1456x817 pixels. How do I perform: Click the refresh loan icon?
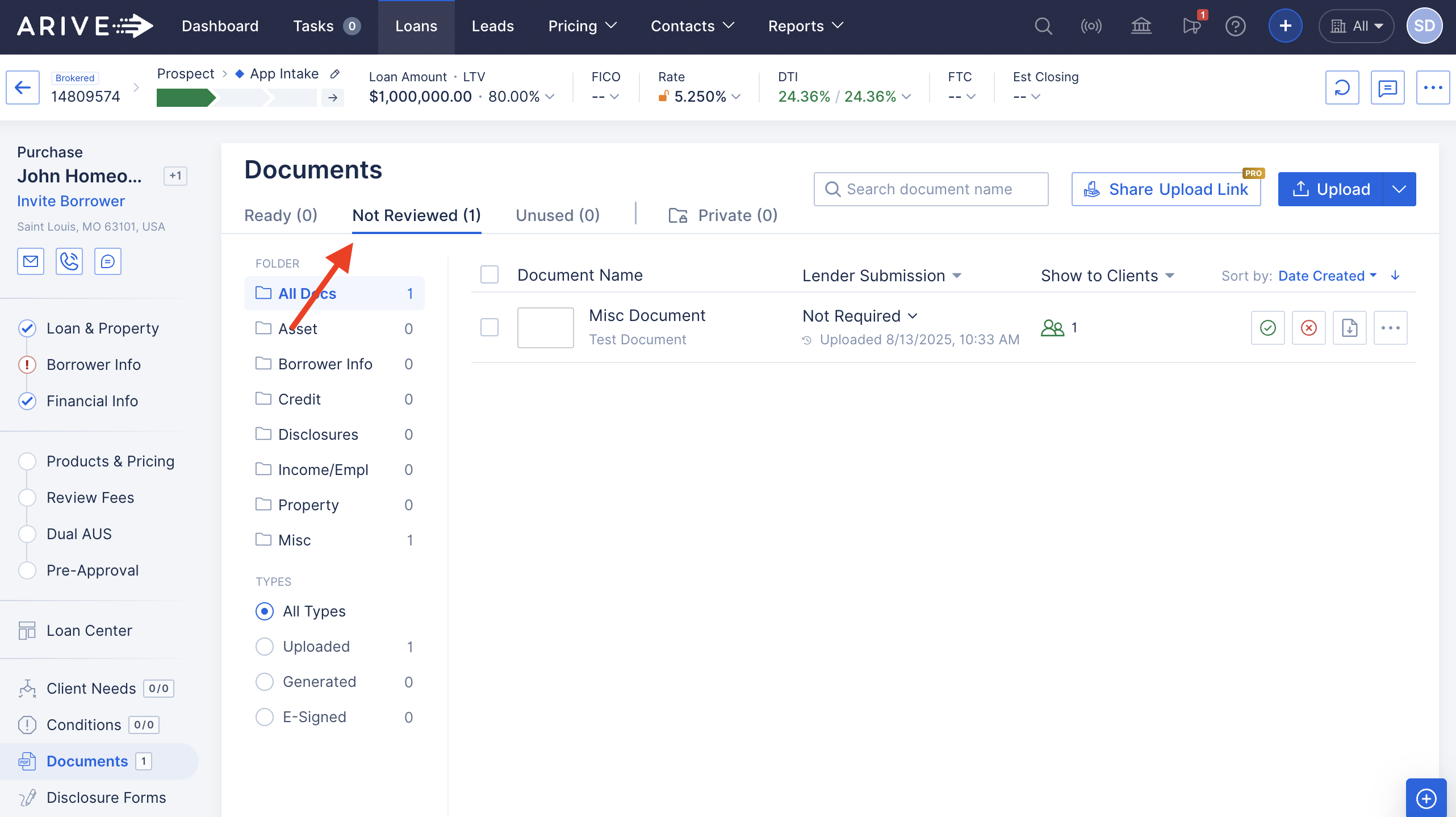pyautogui.click(x=1342, y=87)
